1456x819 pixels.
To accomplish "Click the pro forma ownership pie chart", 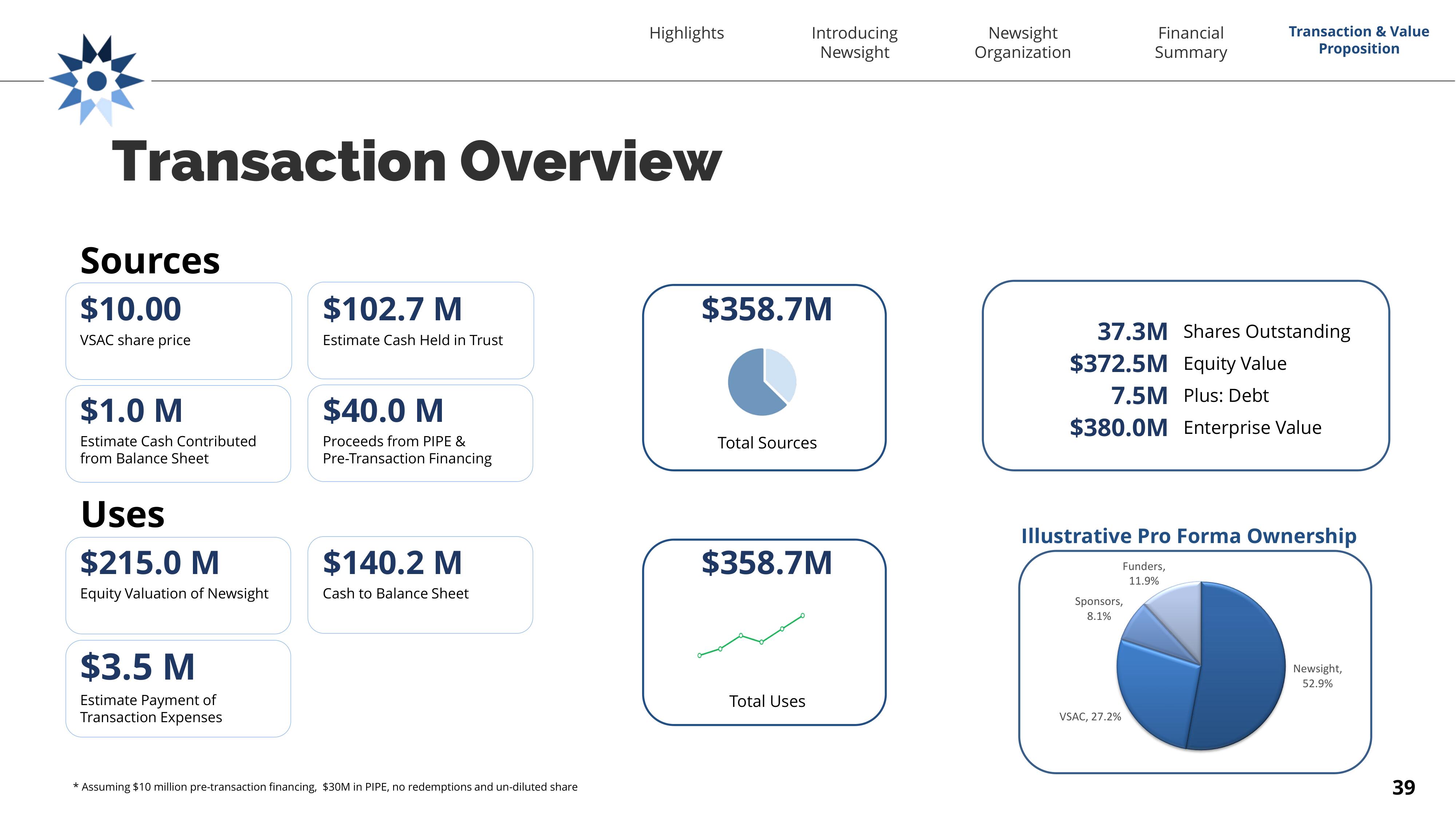I will 1200,666.
